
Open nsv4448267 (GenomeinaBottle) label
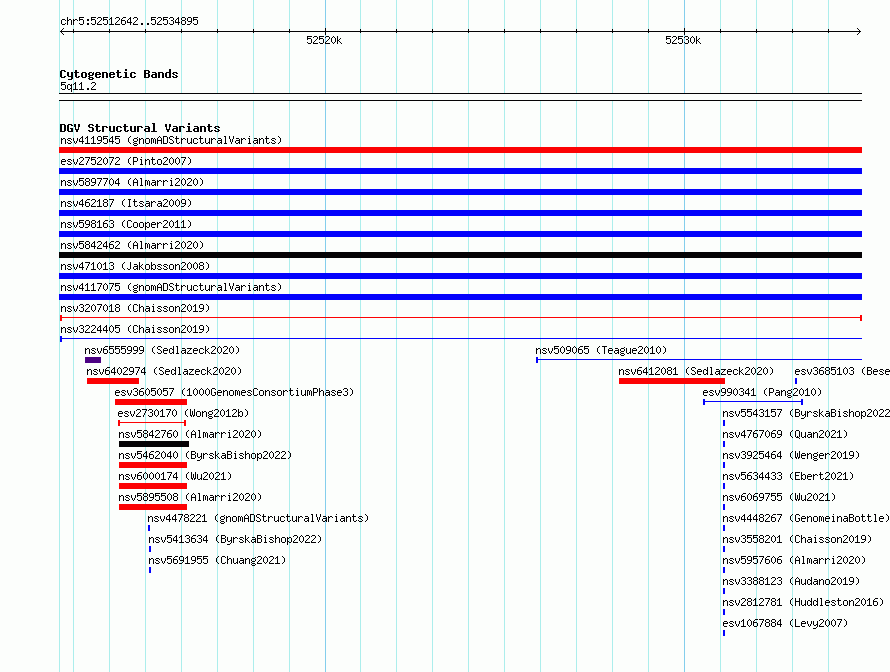pos(806,518)
